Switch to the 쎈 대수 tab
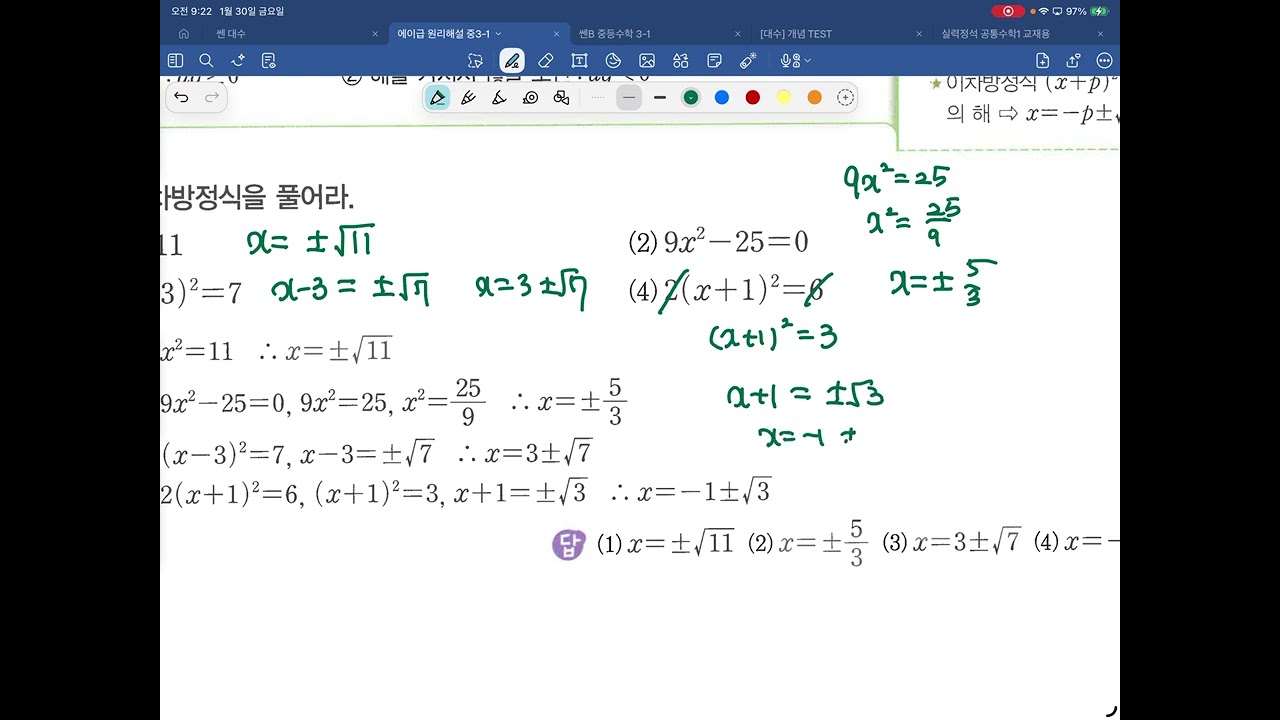 [x=231, y=34]
